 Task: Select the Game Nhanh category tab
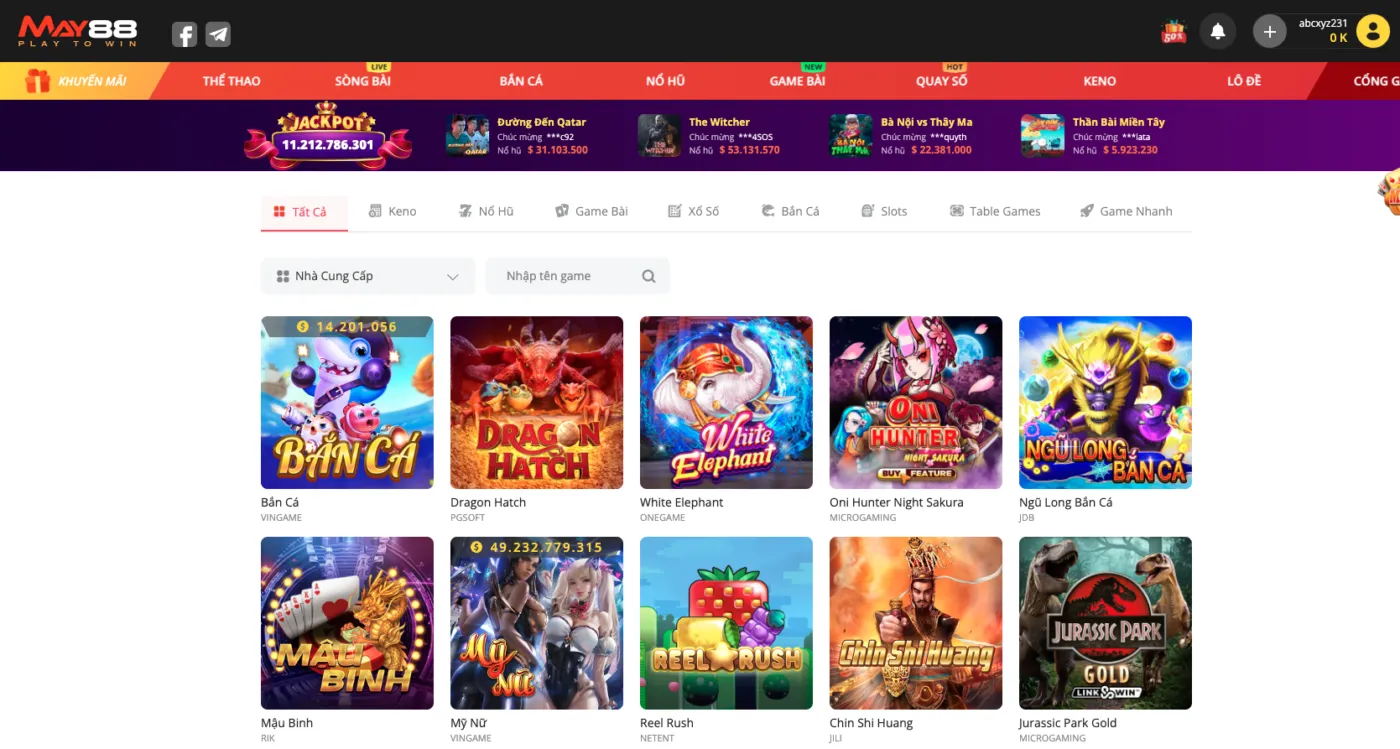click(x=1126, y=211)
